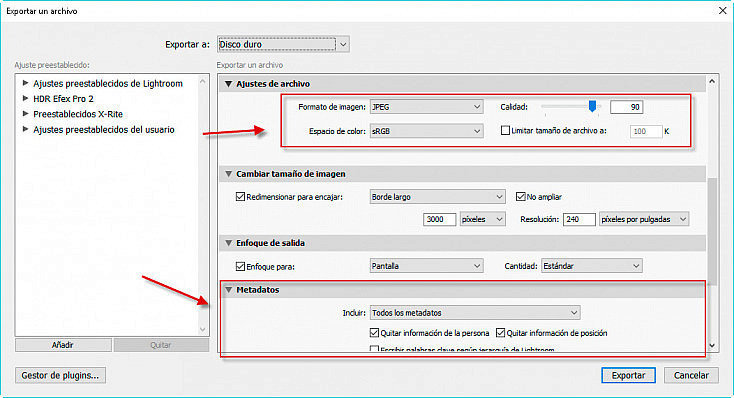Open the Espacio de color sRGB dropdown
The height and width of the screenshot is (398, 734).
[426, 131]
